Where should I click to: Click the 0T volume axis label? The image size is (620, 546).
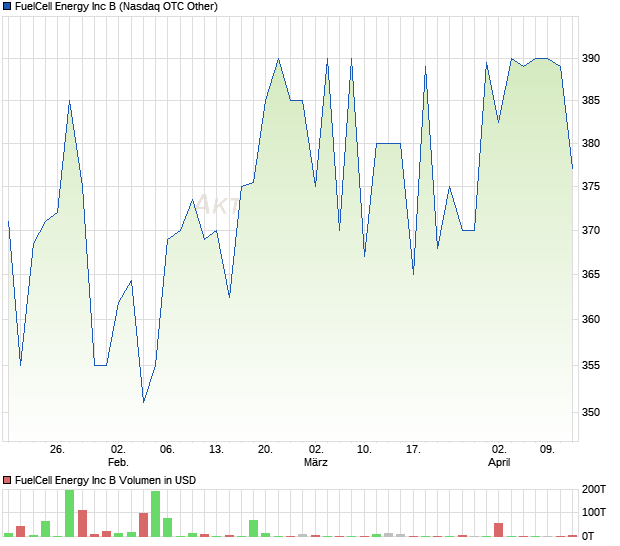click(588, 537)
